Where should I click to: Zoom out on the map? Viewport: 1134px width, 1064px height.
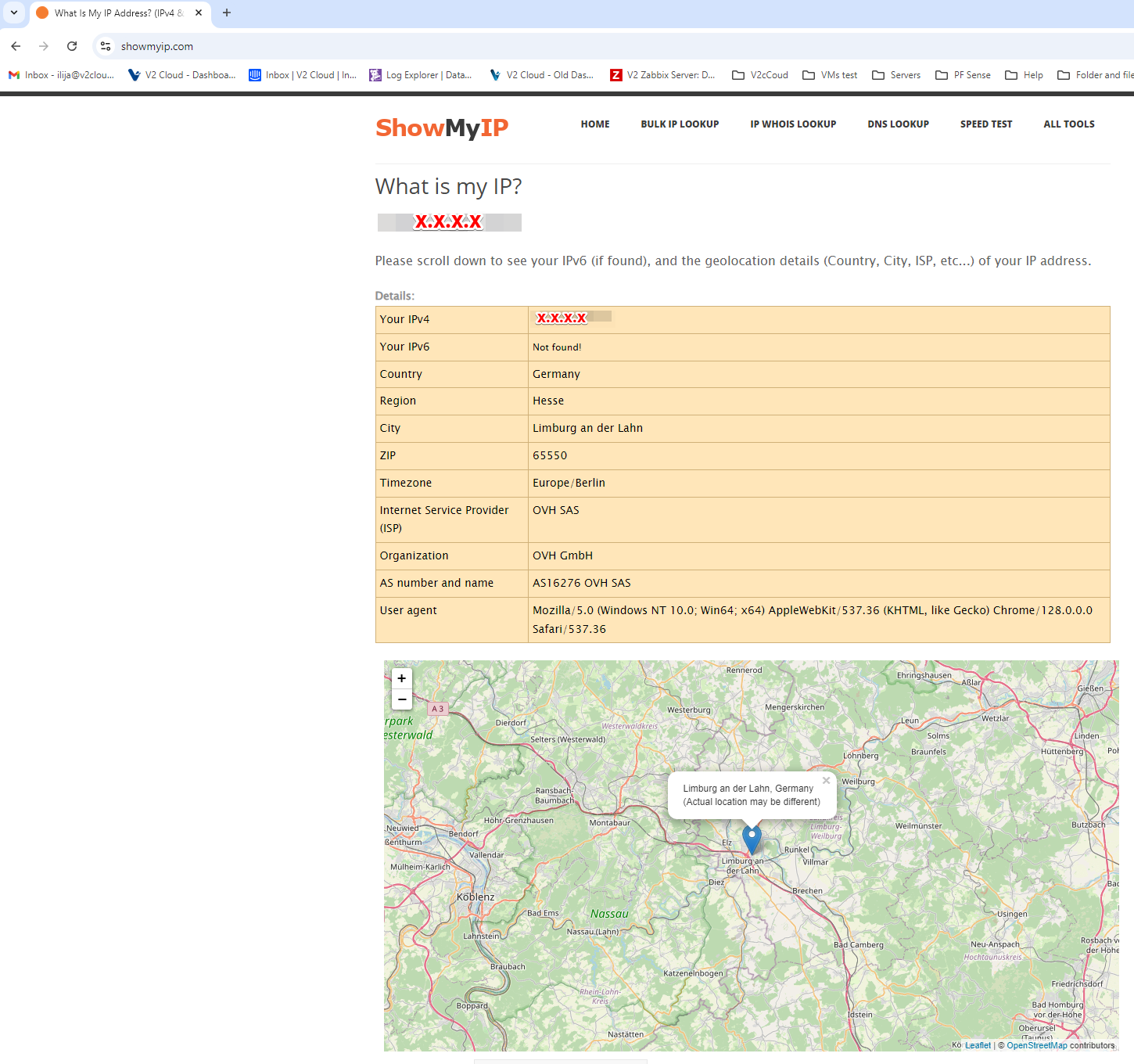coord(402,699)
